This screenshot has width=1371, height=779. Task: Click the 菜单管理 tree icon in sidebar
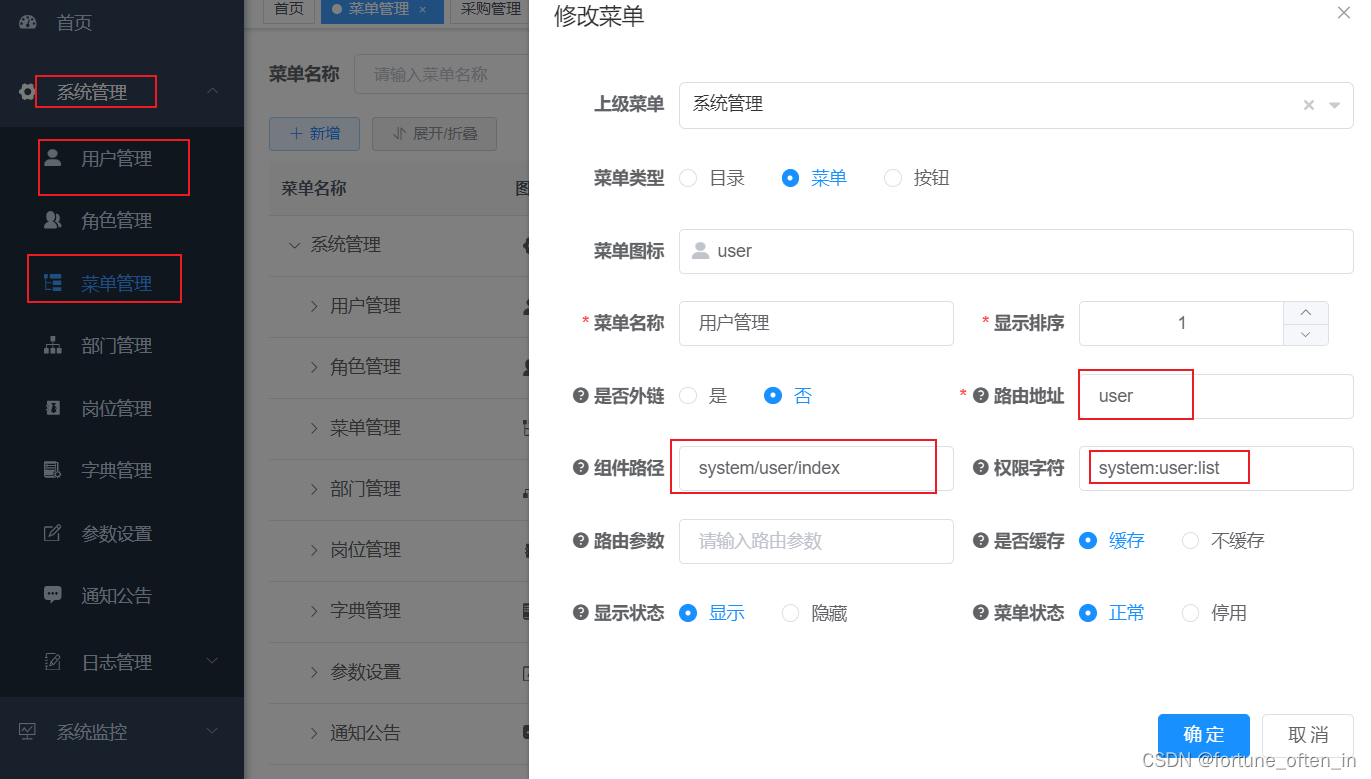53,283
